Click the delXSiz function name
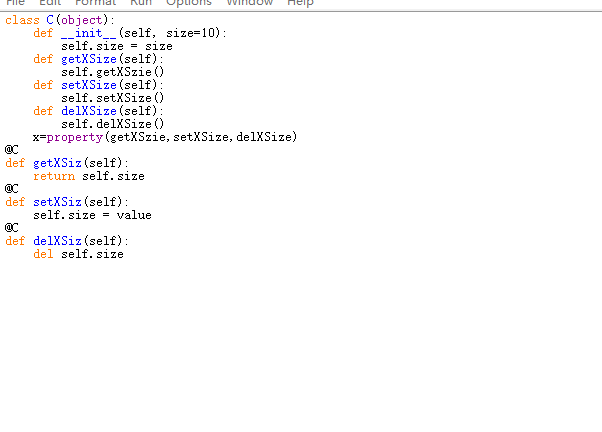The height and width of the screenshot is (432, 602). [x=57, y=241]
